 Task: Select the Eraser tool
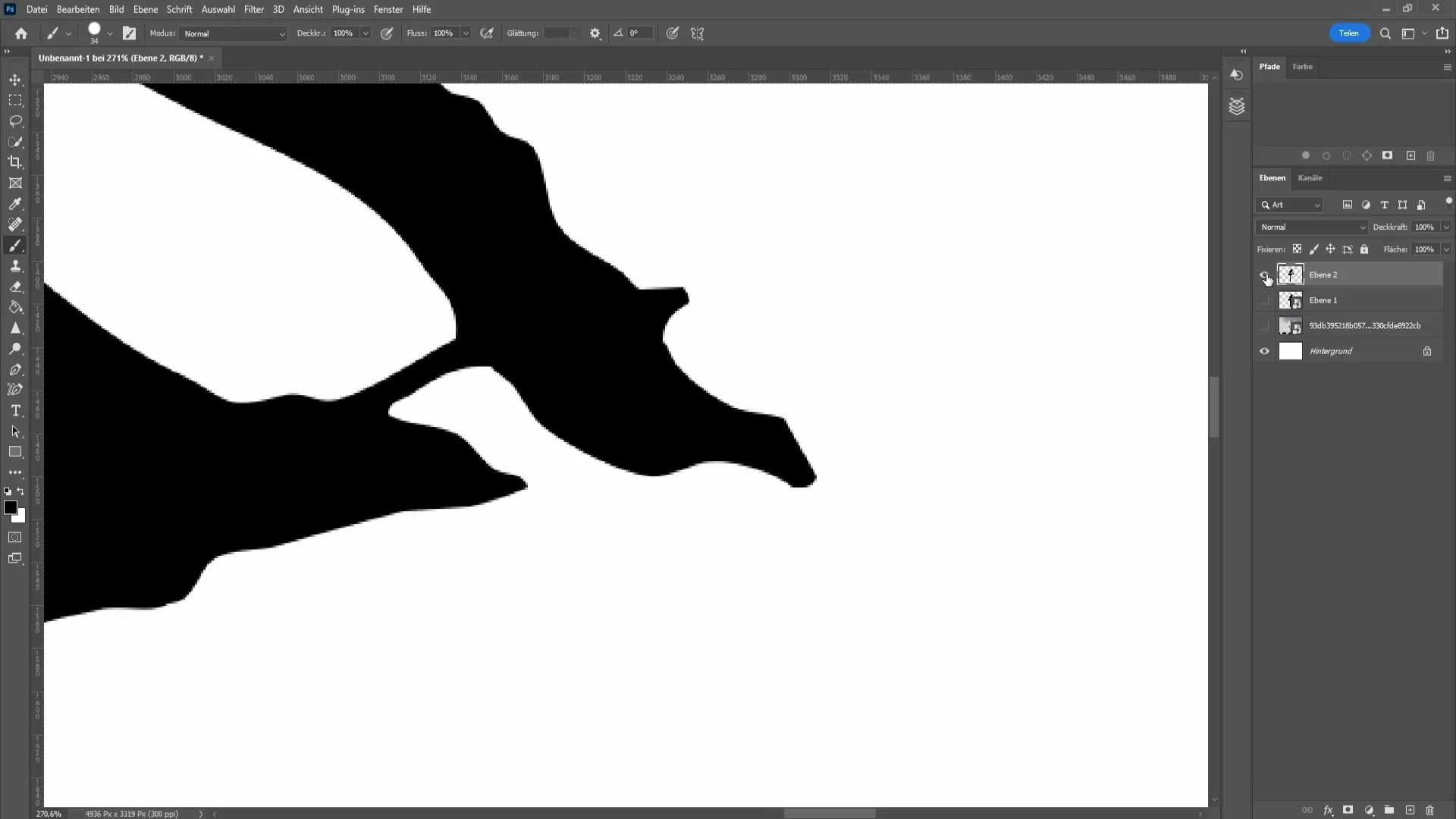[x=15, y=287]
